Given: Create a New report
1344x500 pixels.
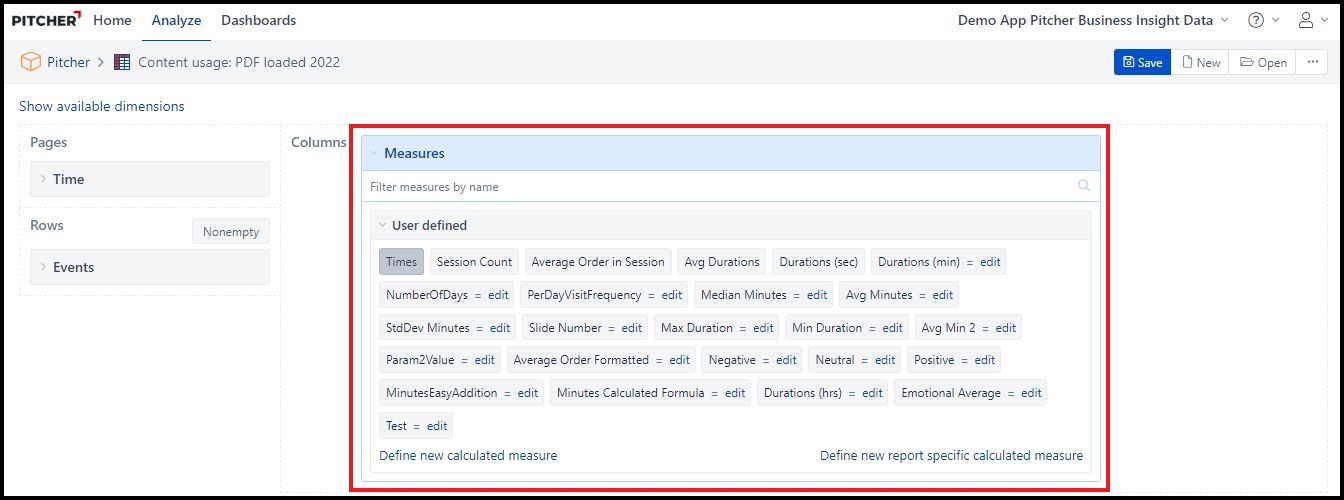Looking at the screenshot, I should click(x=1200, y=62).
